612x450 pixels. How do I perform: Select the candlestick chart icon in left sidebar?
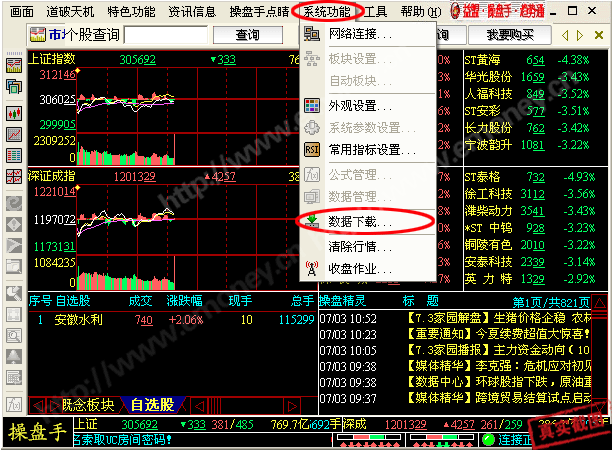pyautogui.click(x=14, y=110)
